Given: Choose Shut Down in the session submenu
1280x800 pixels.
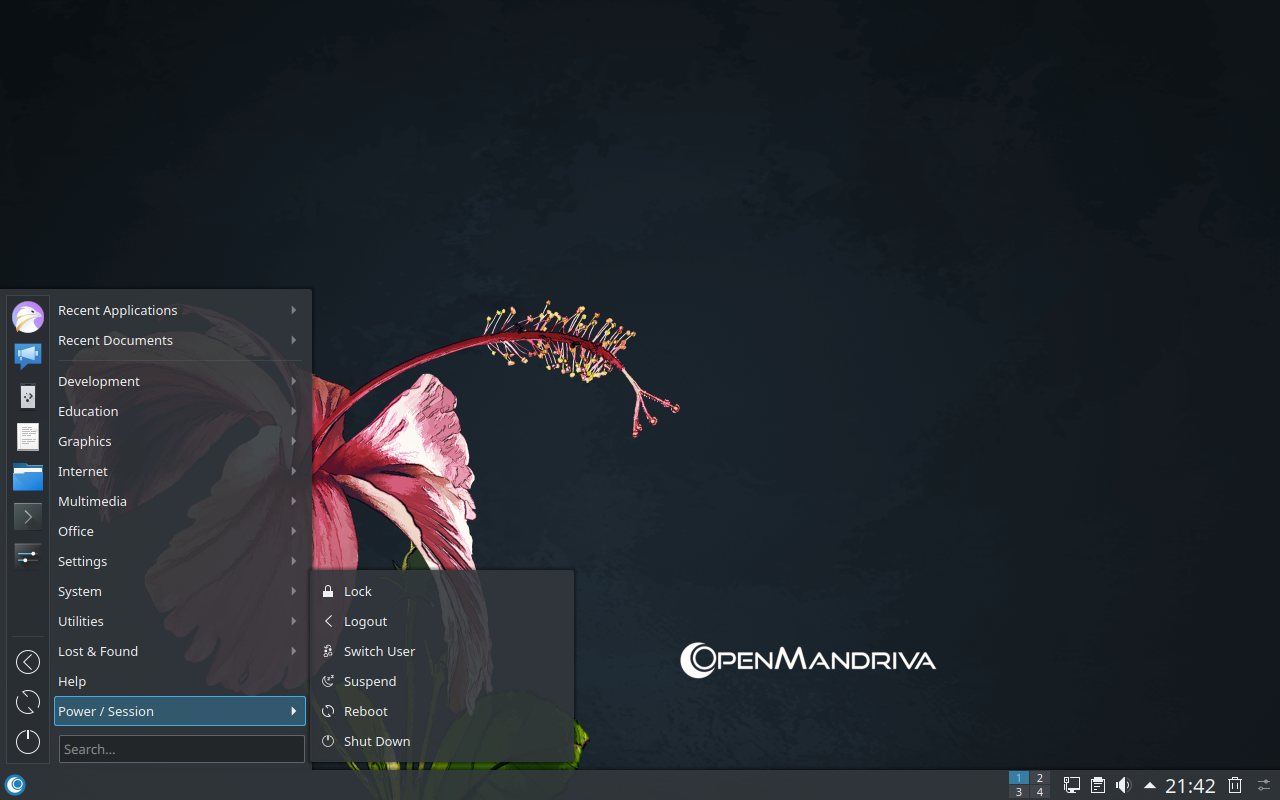Looking at the screenshot, I should click(x=377, y=741).
